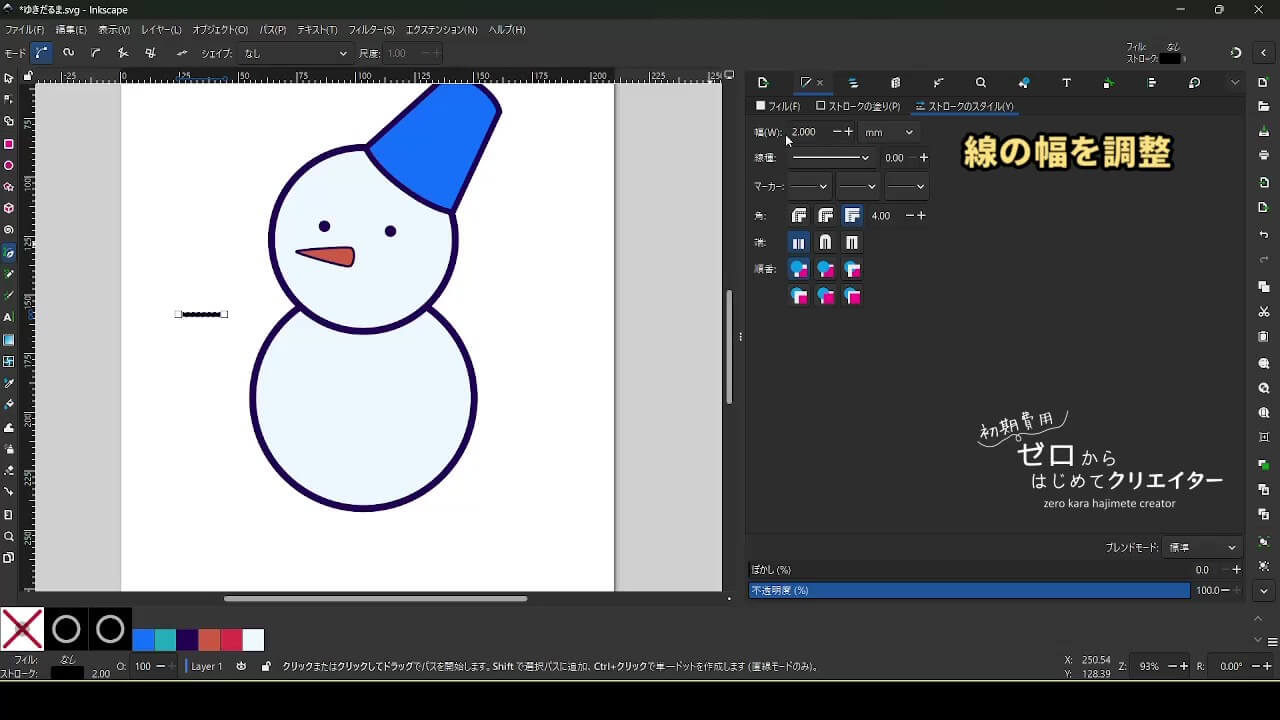The image size is (1280, 720).
Task: Increase stroke width with plus button
Action: (849, 132)
